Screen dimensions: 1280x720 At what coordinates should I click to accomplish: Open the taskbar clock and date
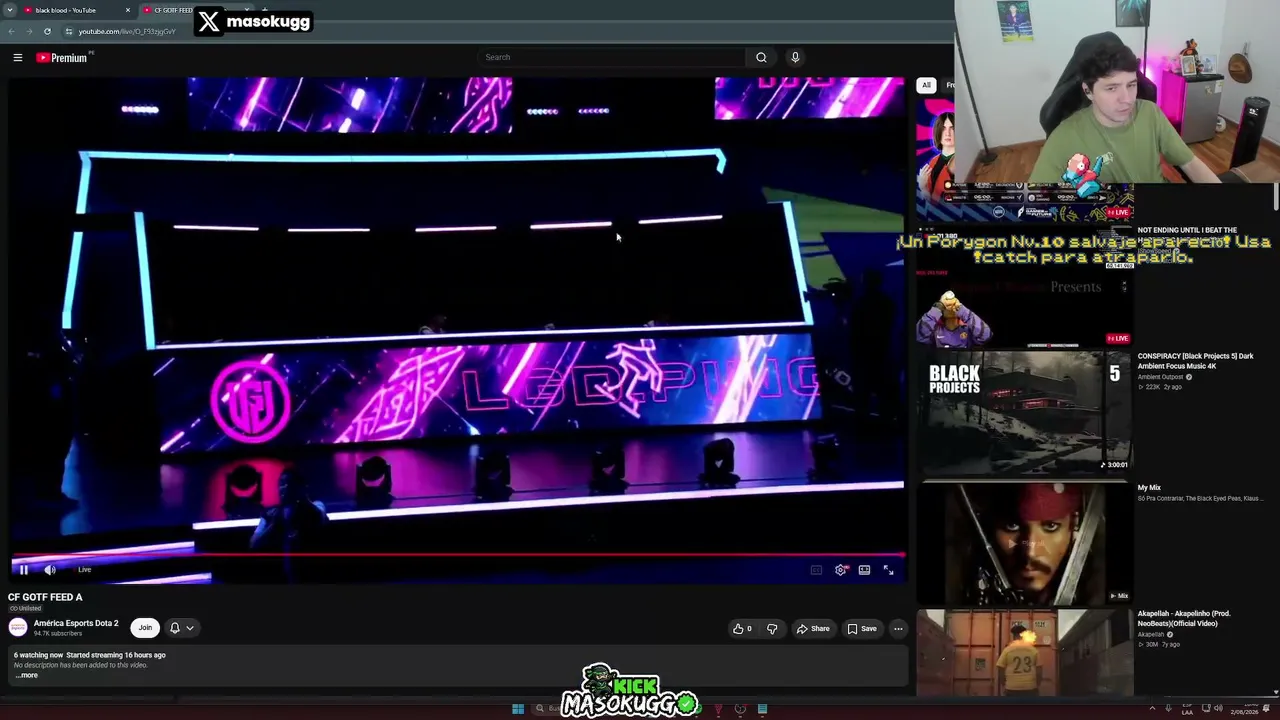click(x=1244, y=709)
